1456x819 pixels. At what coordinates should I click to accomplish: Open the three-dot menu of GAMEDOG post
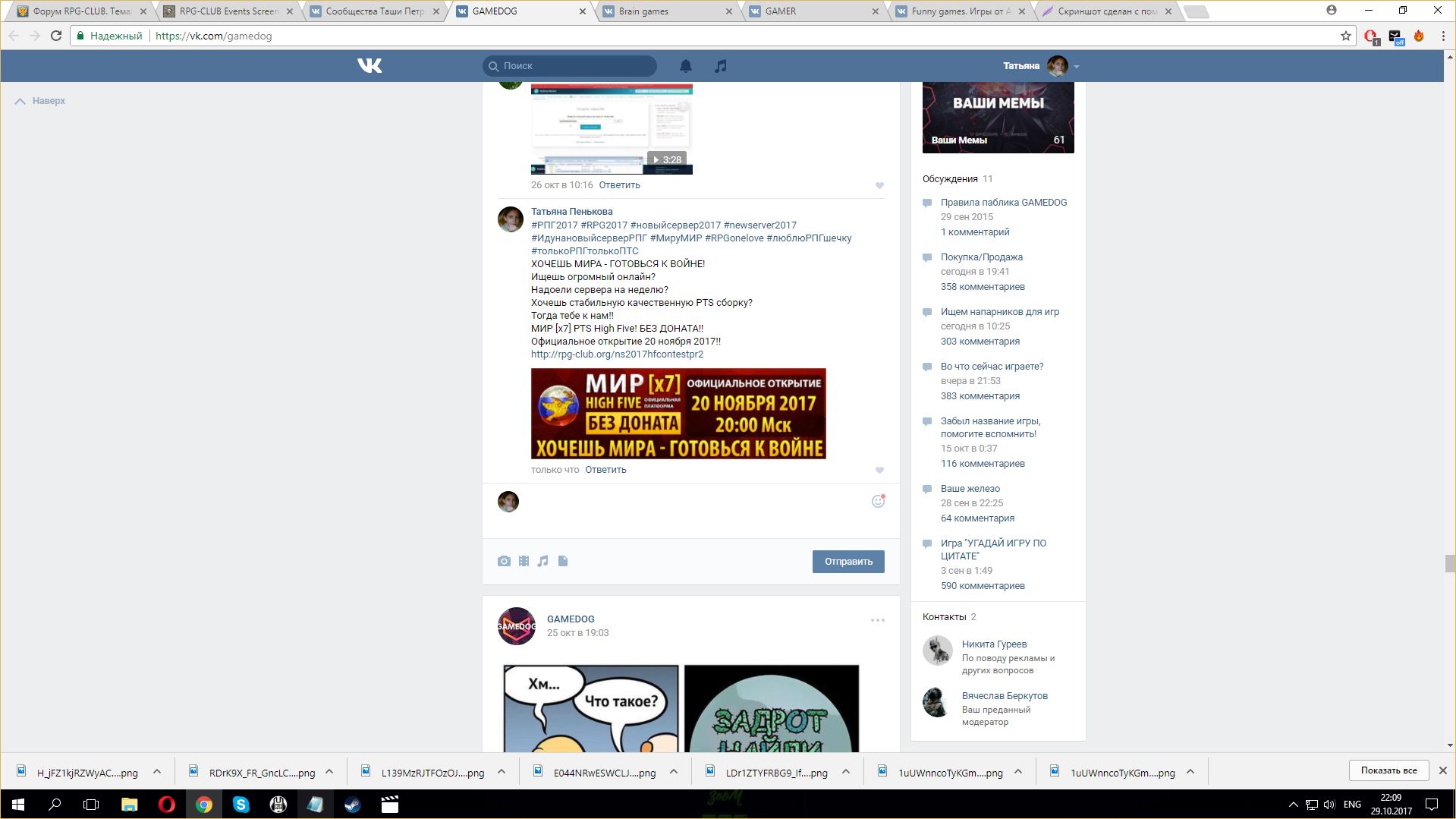pos(878,620)
